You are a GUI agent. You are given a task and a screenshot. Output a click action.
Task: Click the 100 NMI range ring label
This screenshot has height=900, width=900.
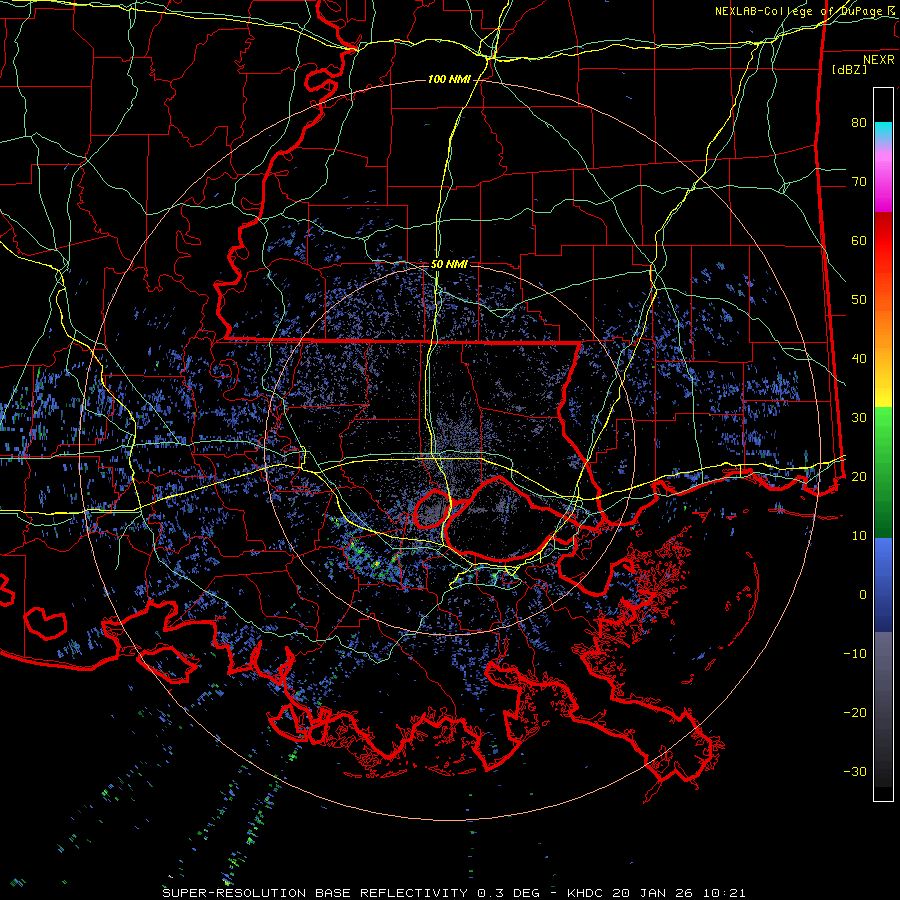[449, 79]
